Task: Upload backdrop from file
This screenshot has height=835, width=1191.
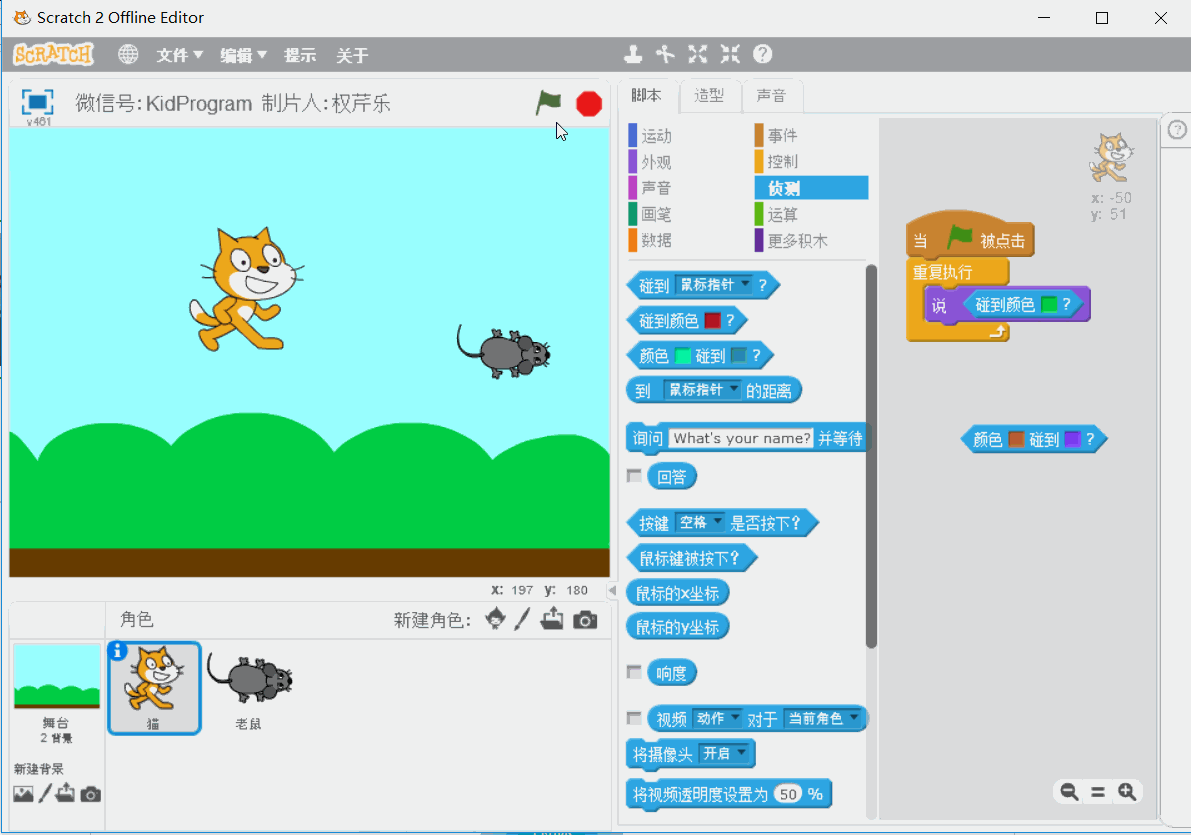Action: point(65,793)
